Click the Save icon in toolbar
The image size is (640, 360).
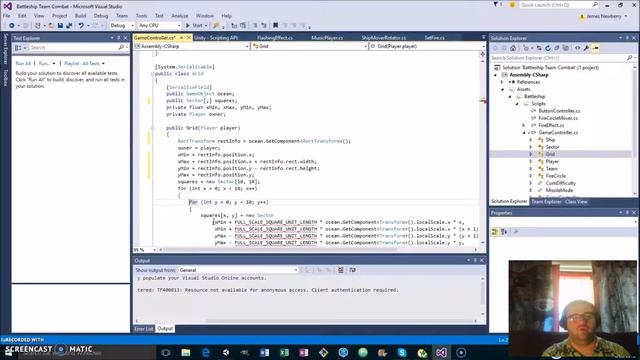click(60, 25)
